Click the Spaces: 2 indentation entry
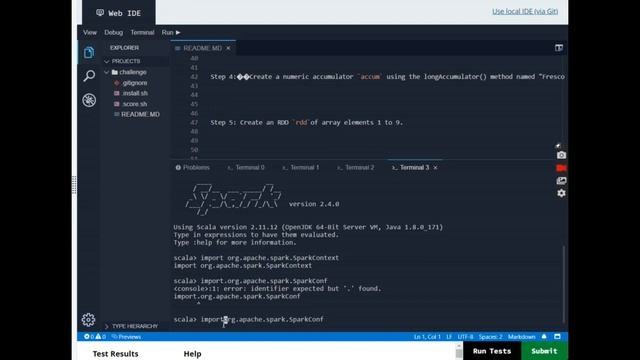Viewport: 640px width, 360px height. coord(491,337)
